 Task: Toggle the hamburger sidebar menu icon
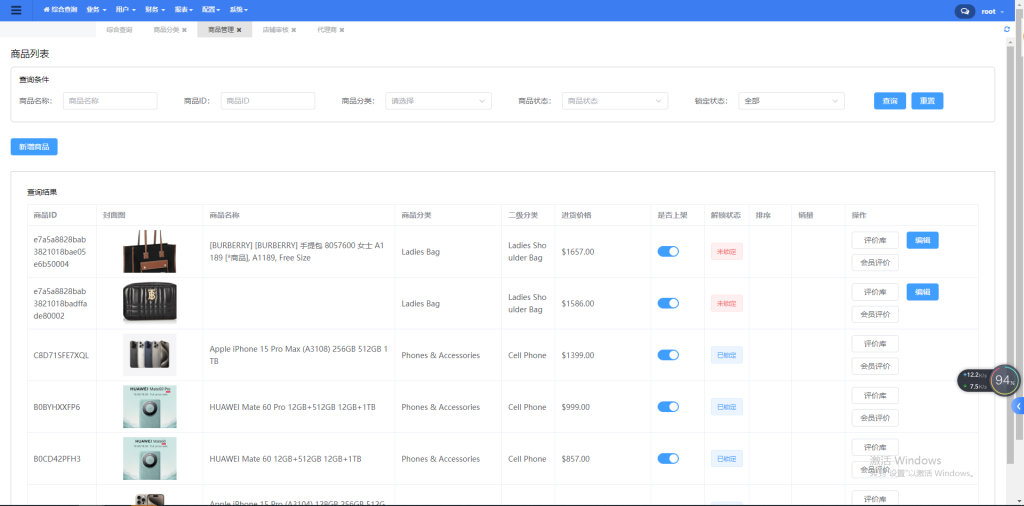click(x=16, y=10)
